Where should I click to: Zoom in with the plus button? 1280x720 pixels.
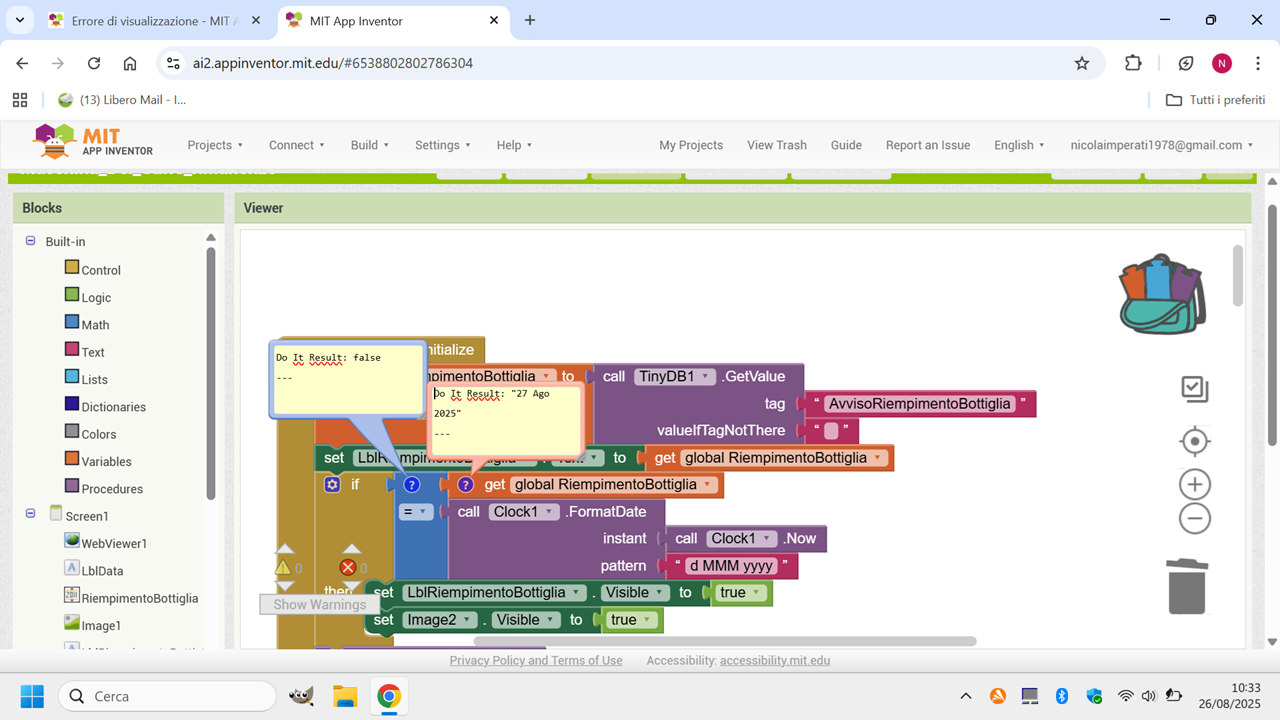point(1194,485)
